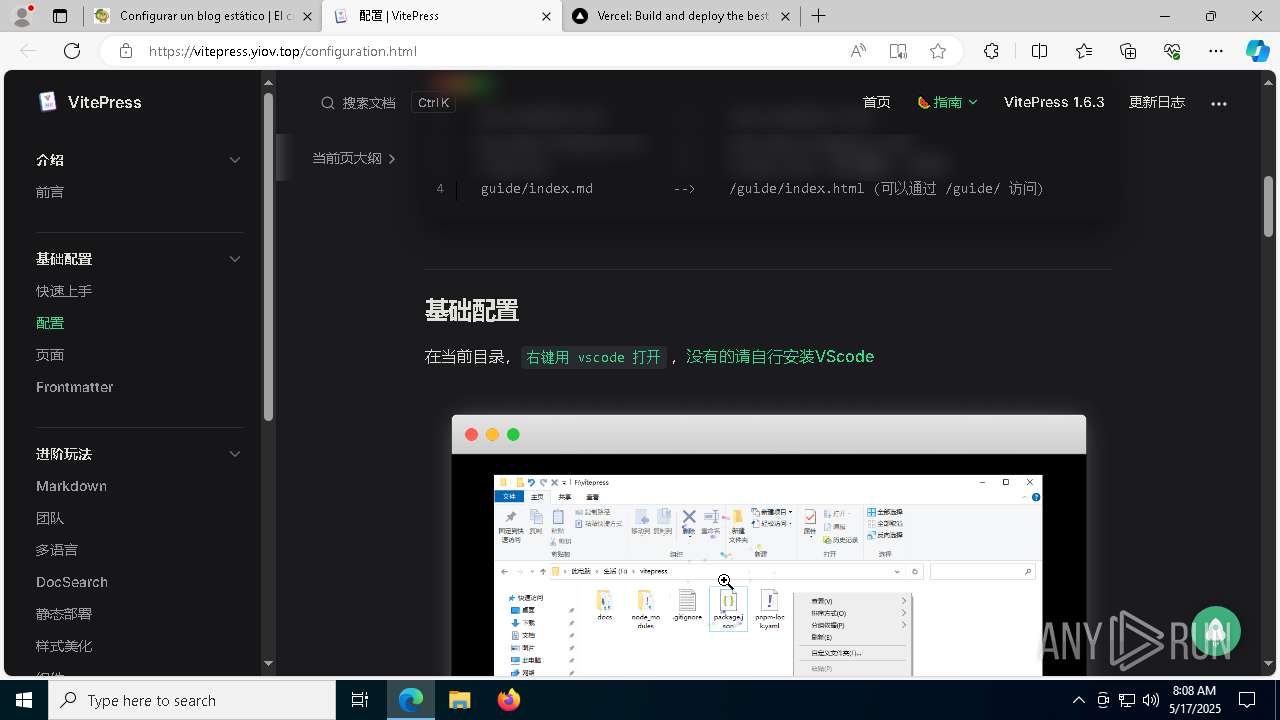Open Task View on taskbar
1280x720 pixels.
tap(360, 700)
